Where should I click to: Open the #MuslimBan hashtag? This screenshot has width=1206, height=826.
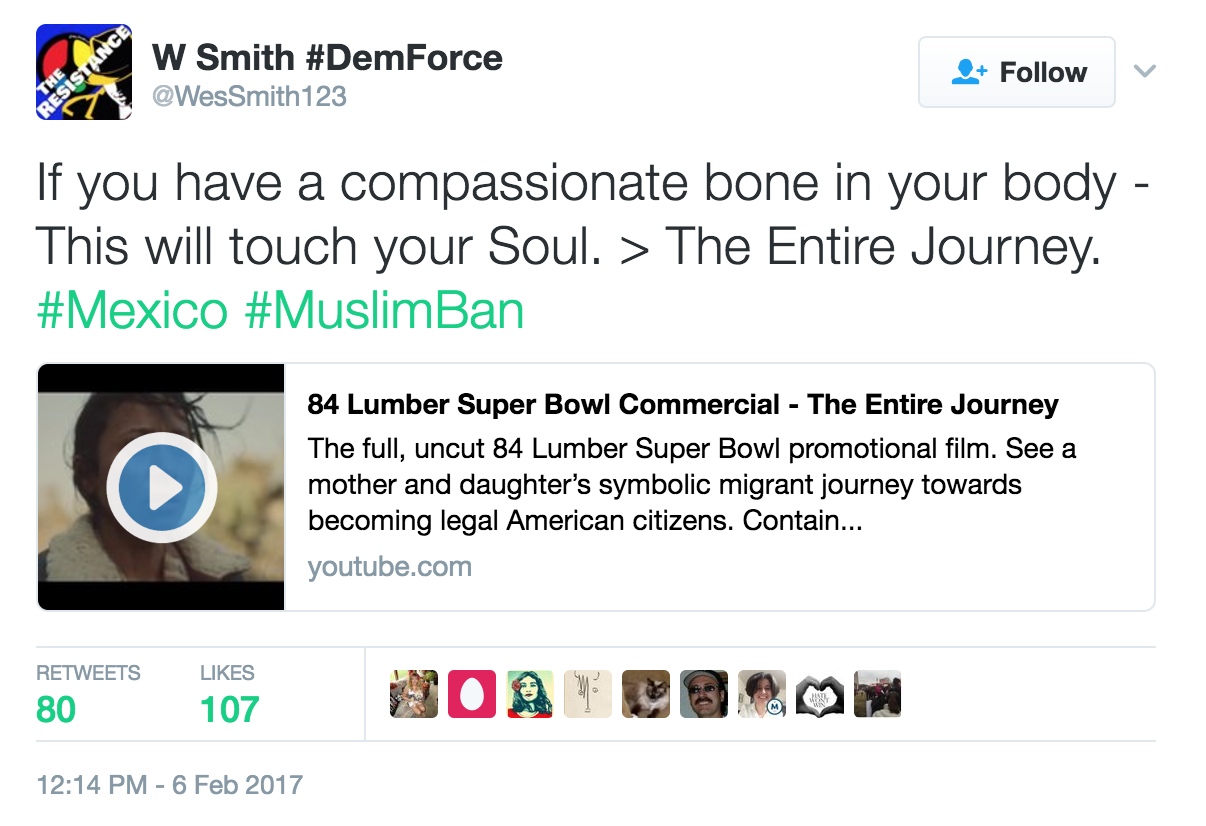(x=384, y=311)
